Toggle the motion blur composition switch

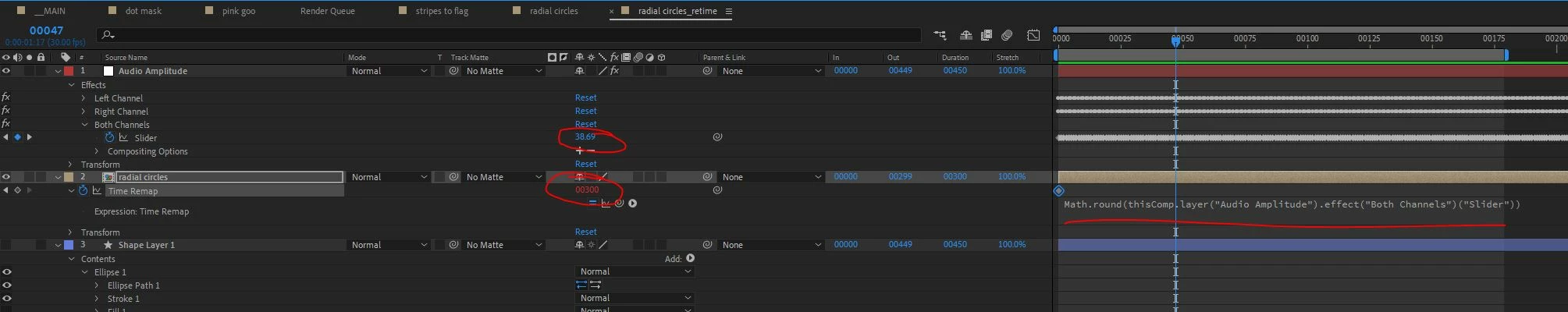click(1007, 35)
